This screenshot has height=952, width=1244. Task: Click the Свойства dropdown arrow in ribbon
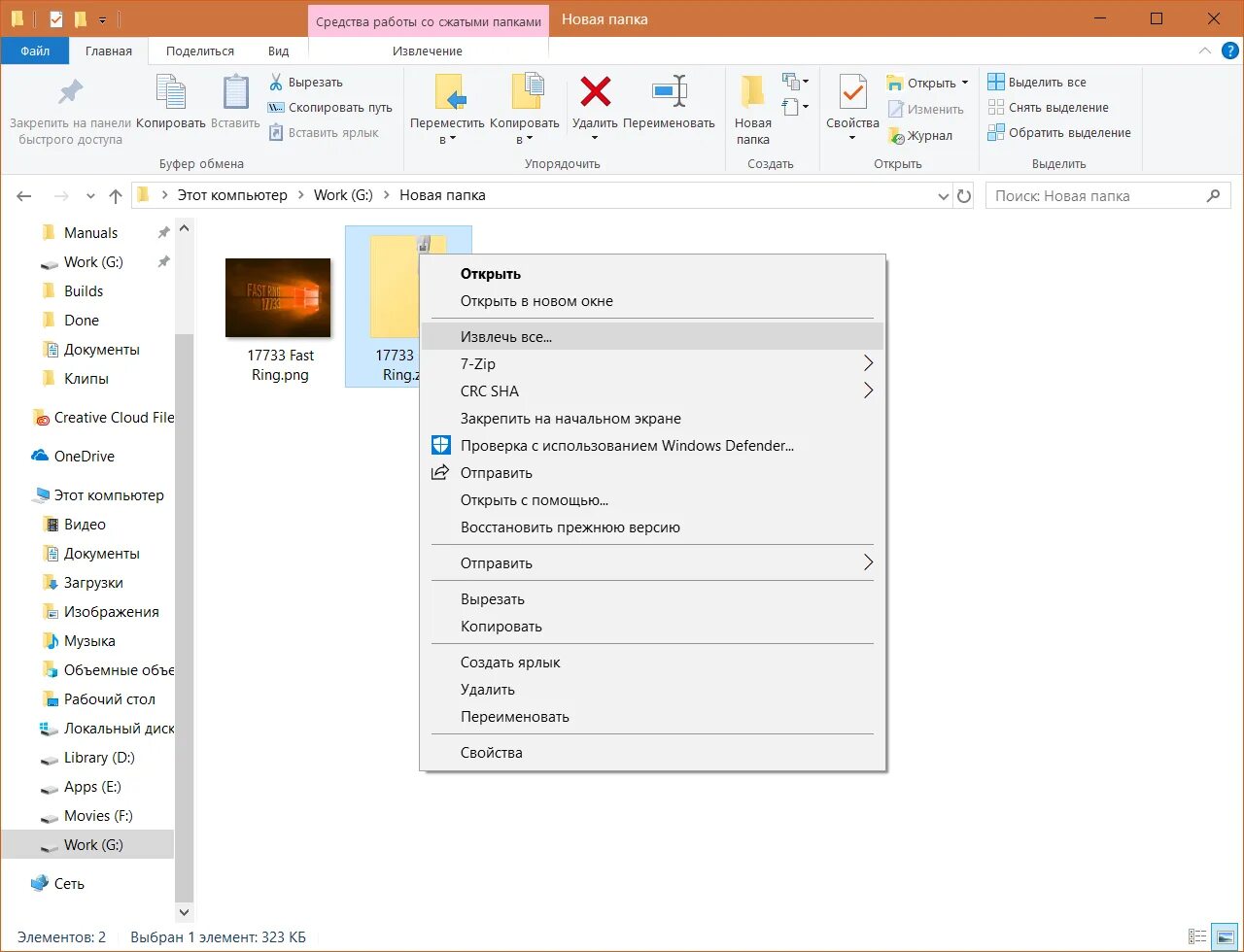click(852, 139)
